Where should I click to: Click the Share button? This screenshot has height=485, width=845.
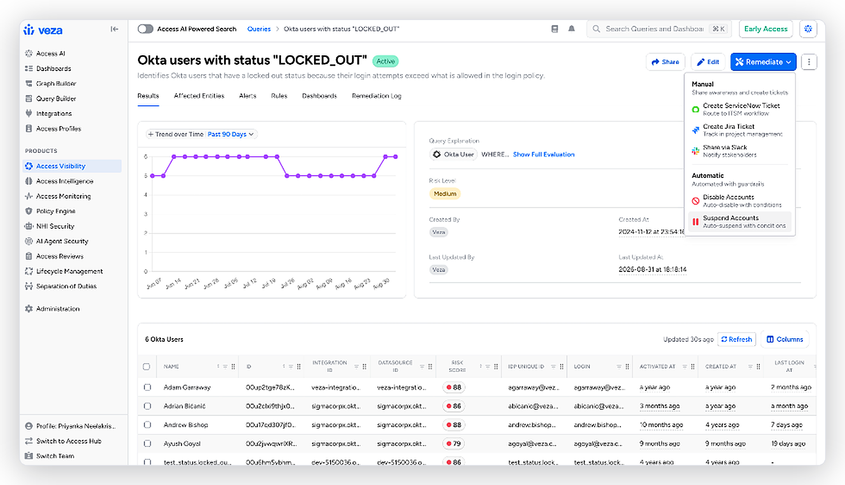pos(665,62)
